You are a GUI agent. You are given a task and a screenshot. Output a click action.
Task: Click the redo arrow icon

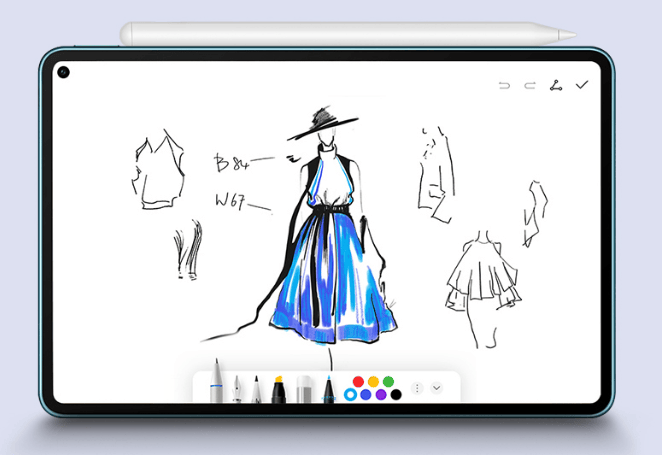530,85
